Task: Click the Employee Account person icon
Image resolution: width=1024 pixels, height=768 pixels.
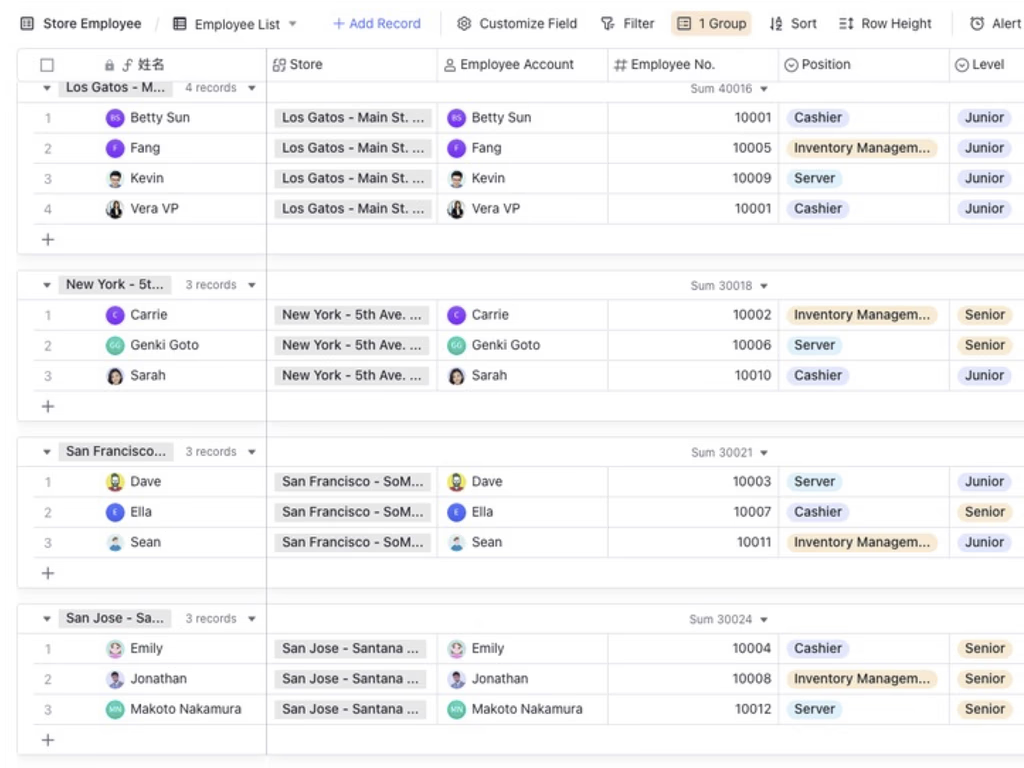Action: point(450,65)
